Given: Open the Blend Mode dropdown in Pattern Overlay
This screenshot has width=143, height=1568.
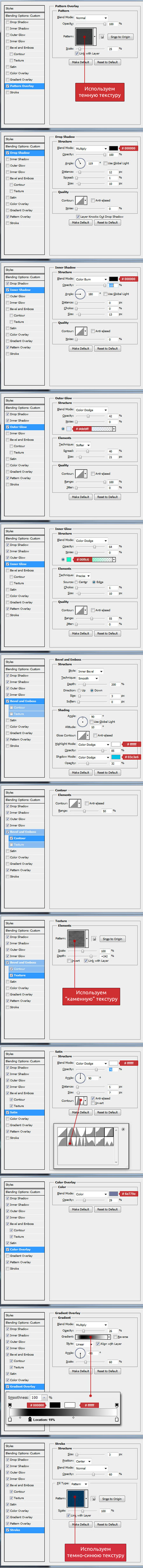Looking at the screenshot, I should click(x=91, y=18).
